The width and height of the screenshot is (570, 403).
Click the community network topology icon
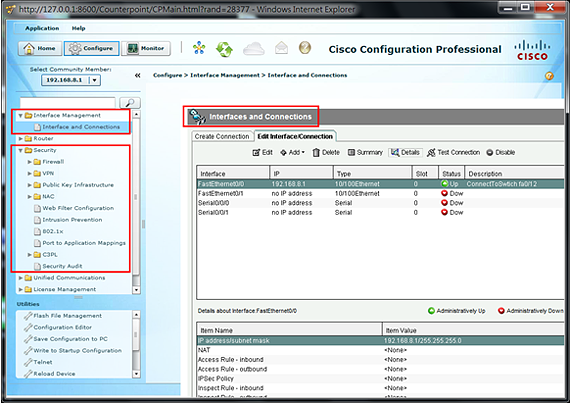[199, 48]
